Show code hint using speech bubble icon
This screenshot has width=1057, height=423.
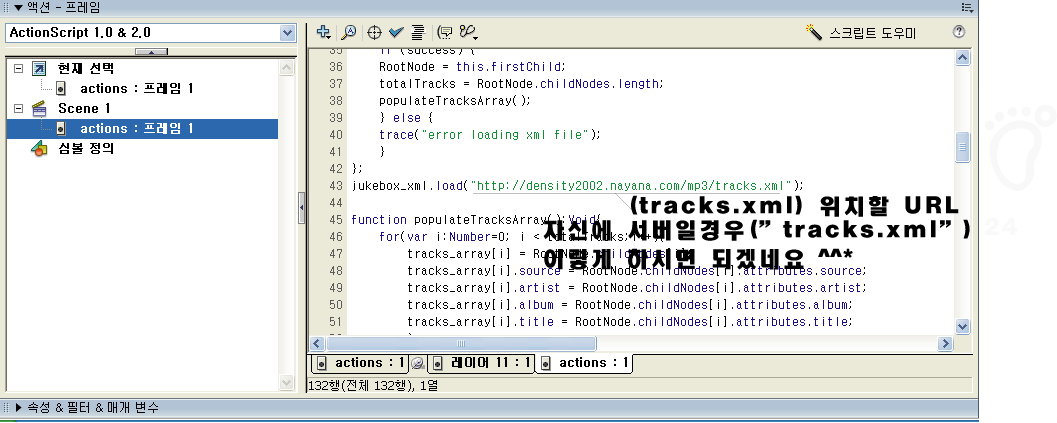tap(445, 32)
